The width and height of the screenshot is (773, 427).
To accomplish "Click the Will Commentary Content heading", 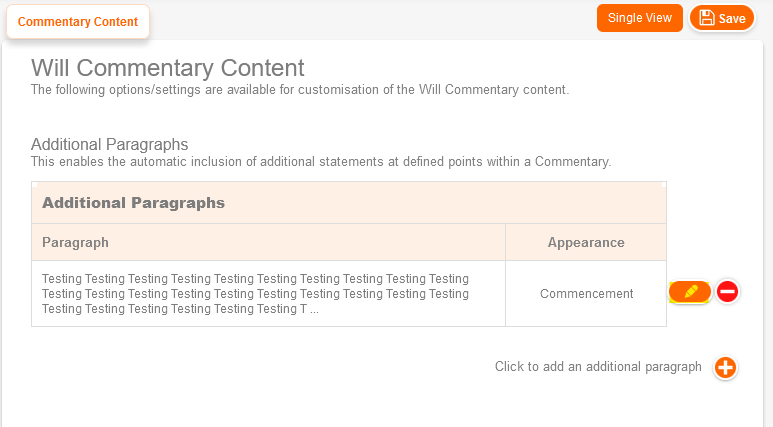I will pos(168,68).
